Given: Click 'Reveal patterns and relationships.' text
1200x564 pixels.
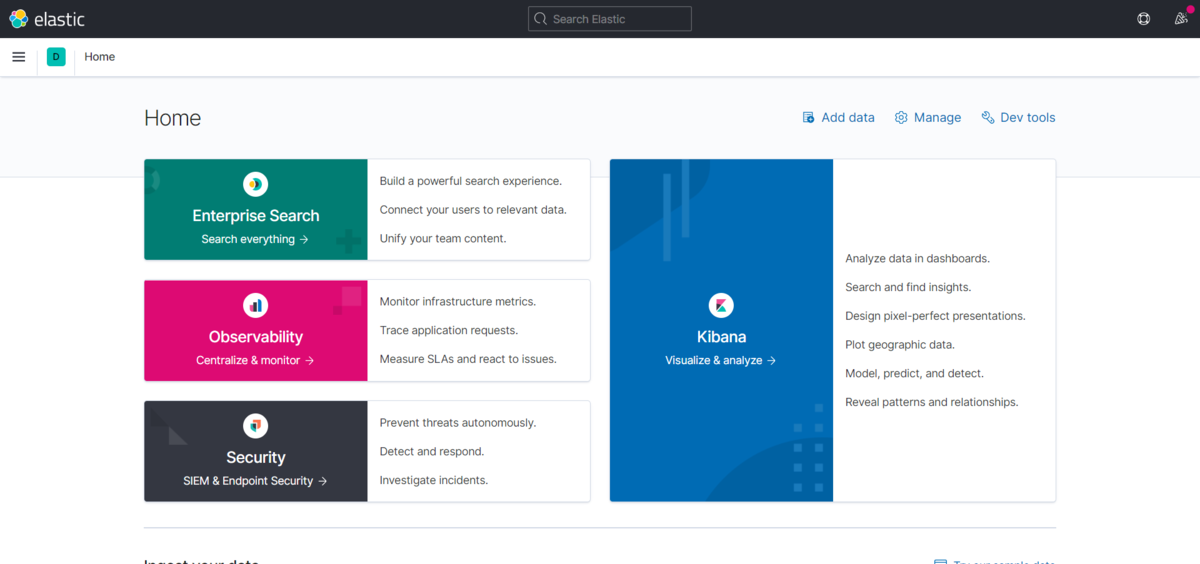Looking at the screenshot, I should 931,403.
